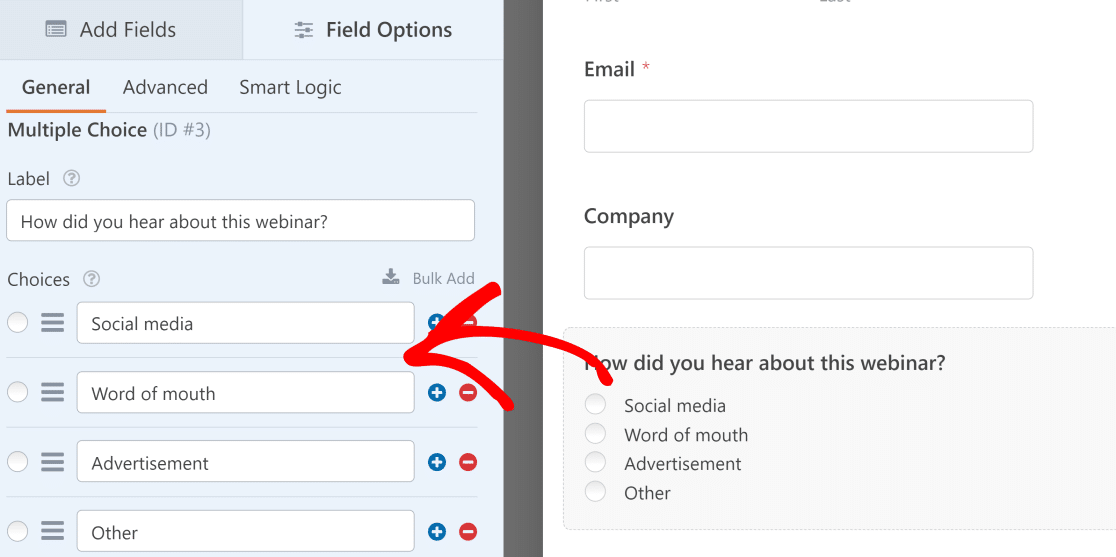Set Advertisement as default choice radio
The height and width of the screenshot is (557, 1116).
17,462
